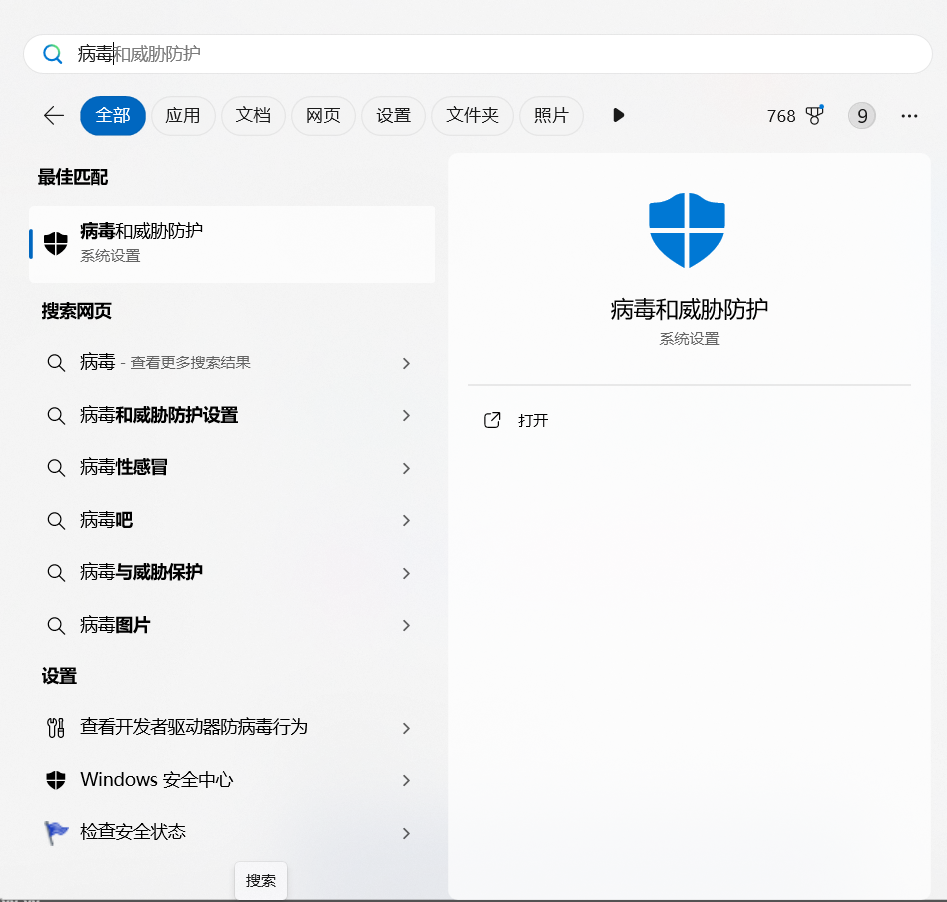947x902 pixels.
Task: Click the open external icon beside 打开
Action: (492, 420)
